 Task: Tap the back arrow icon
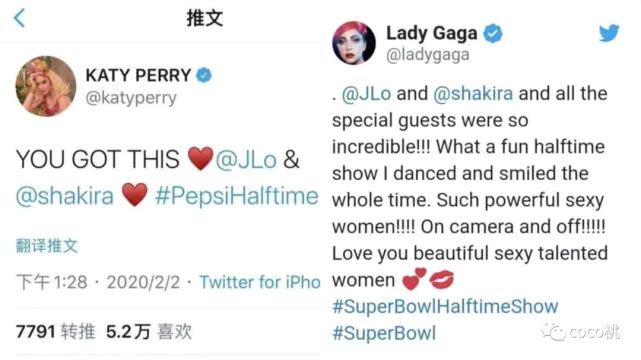coord(19,18)
